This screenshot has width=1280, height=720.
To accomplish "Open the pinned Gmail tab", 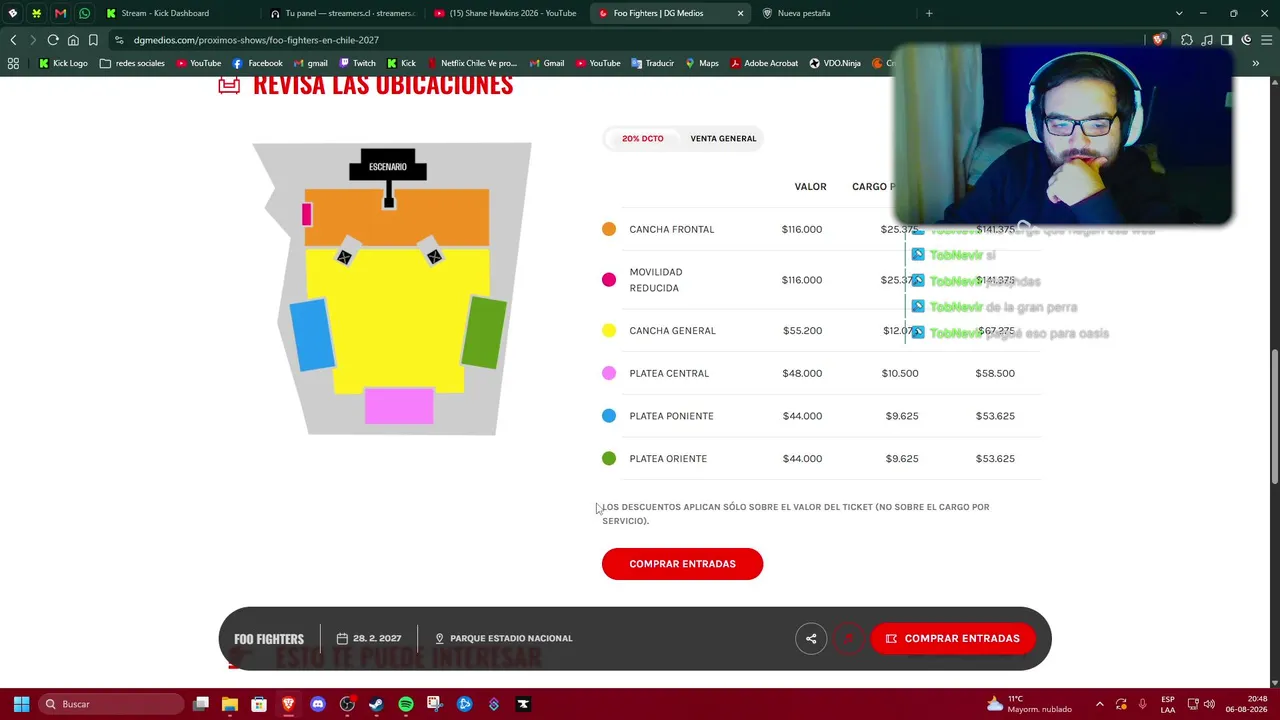I will coord(60,13).
